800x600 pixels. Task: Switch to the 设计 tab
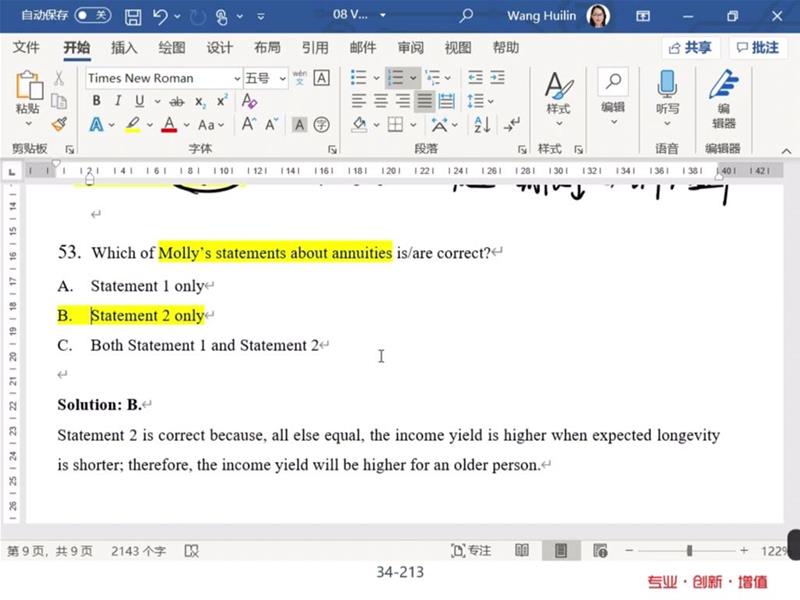coord(219,47)
